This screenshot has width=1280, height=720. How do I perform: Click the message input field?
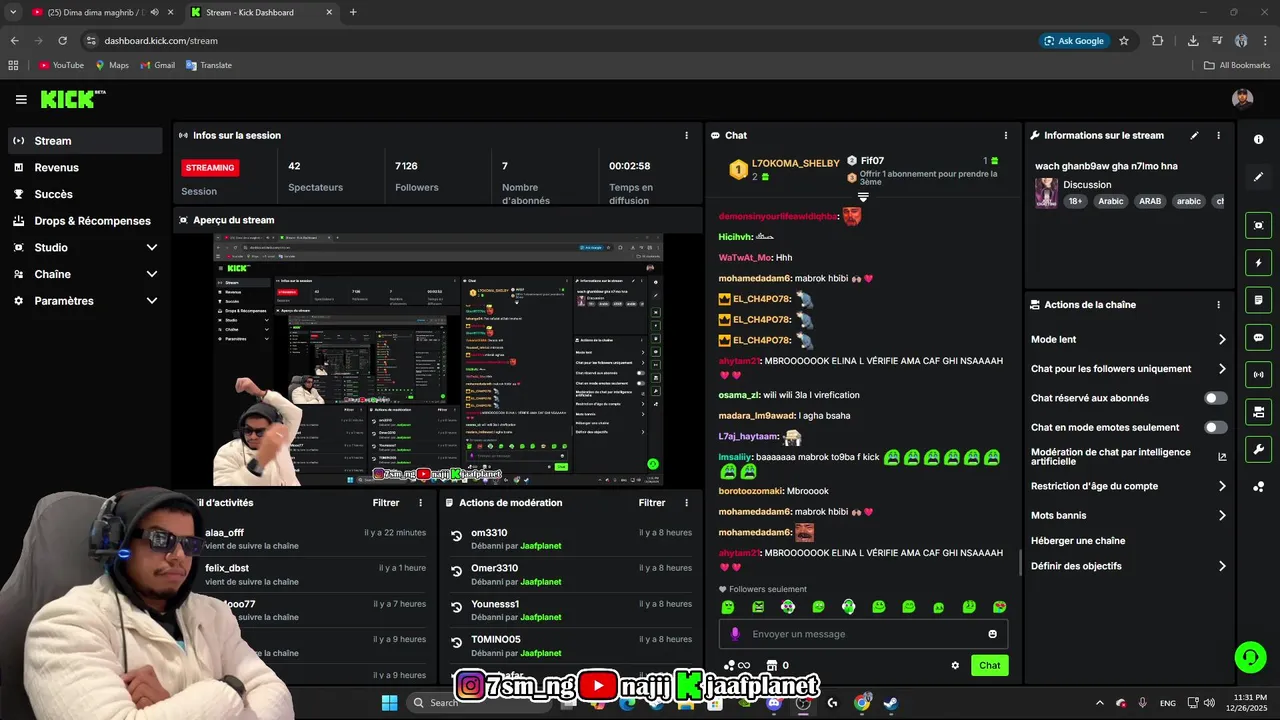coord(863,634)
